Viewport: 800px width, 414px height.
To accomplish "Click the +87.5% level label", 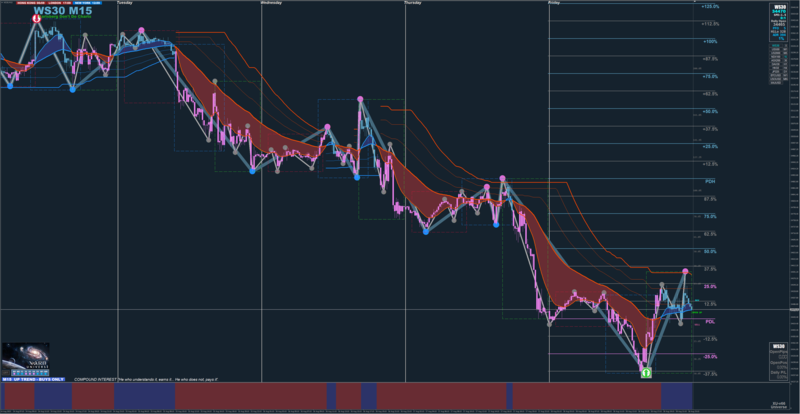I will (x=710, y=59).
